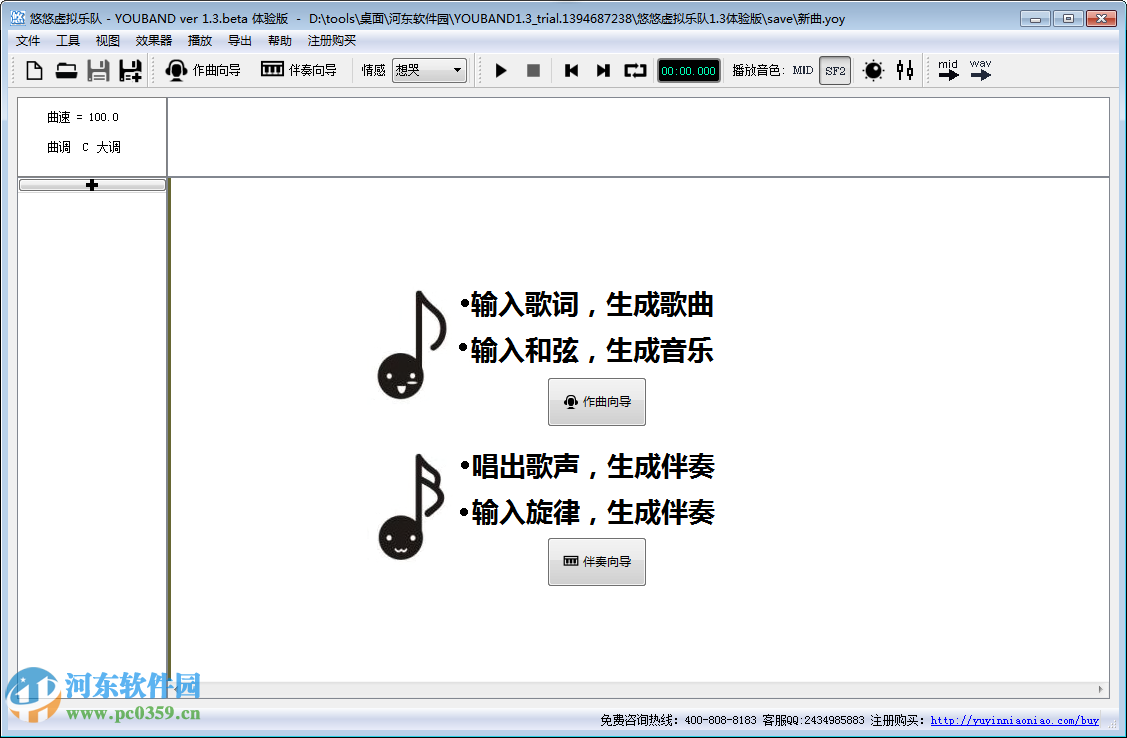Switch playback timbre to SF2

tap(835, 70)
